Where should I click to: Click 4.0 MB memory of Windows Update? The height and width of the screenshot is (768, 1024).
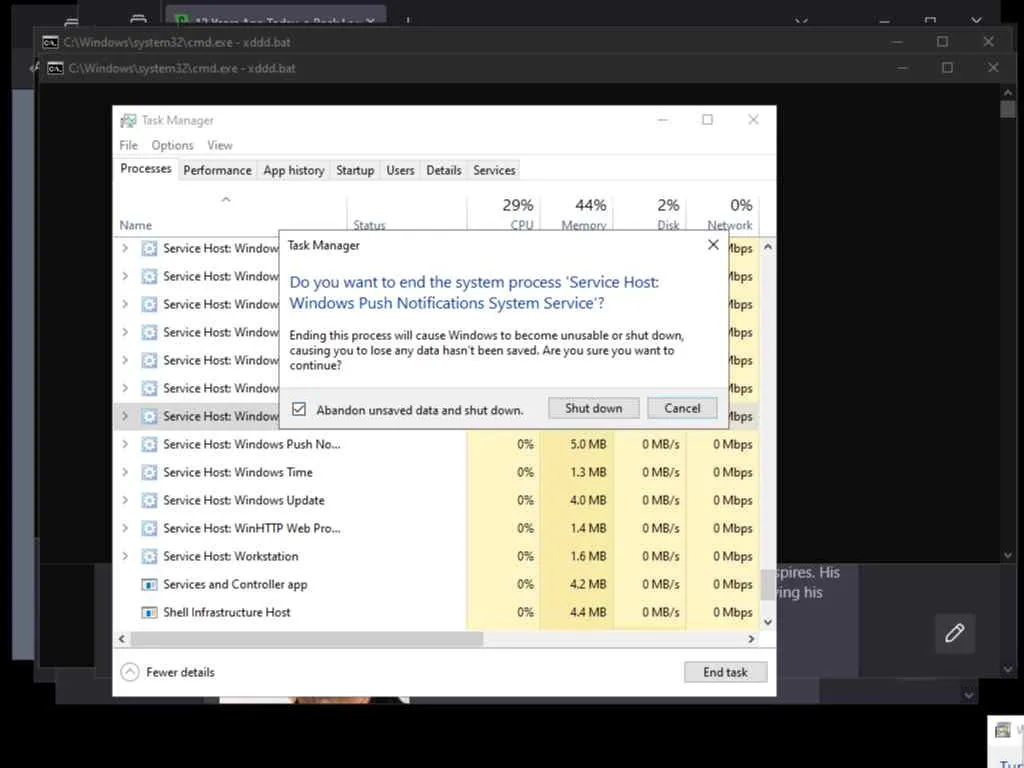tap(588, 500)
